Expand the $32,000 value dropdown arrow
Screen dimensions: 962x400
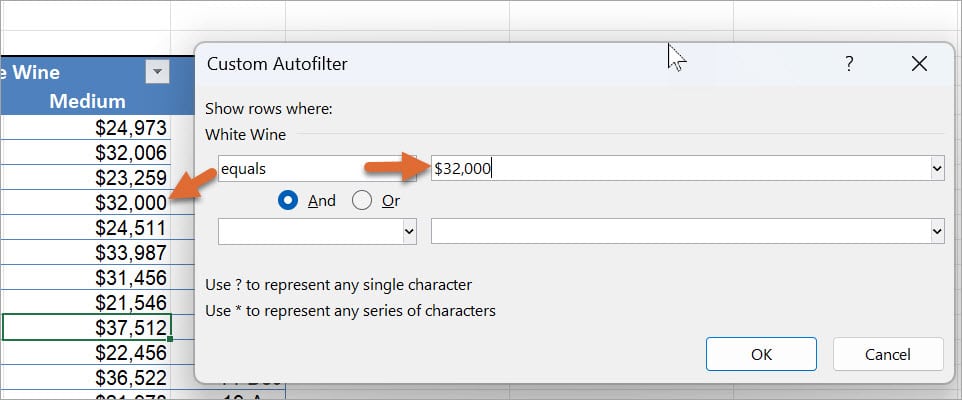click(x=937, y=169)
